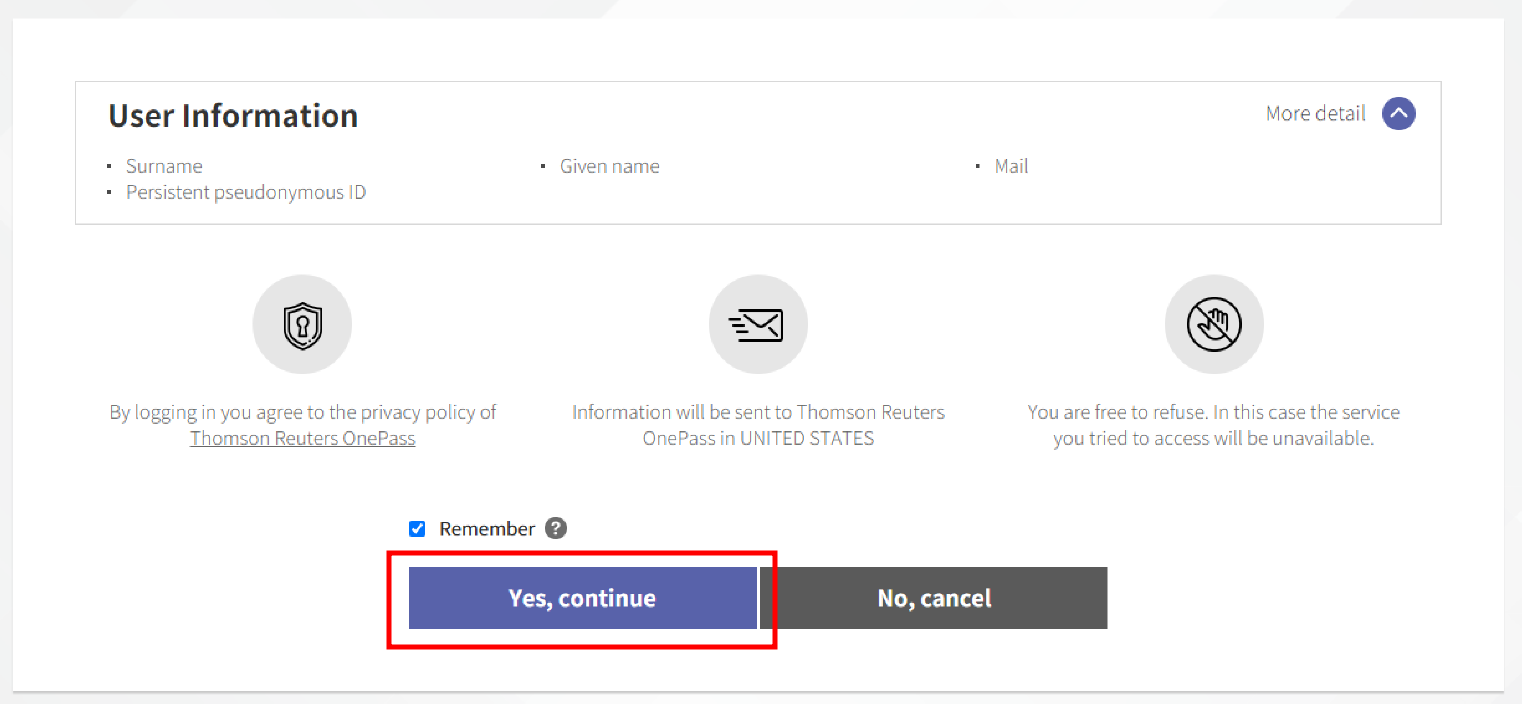The width and height of the screenshot is (1522, 704).
Task: Click the sending envelope icon
Action: point(758,325)
